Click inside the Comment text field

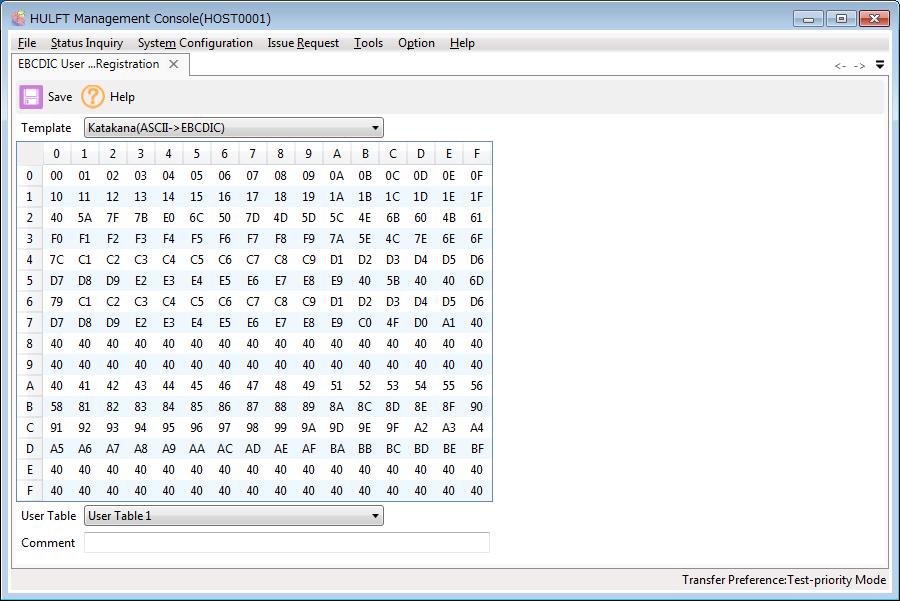287,543
